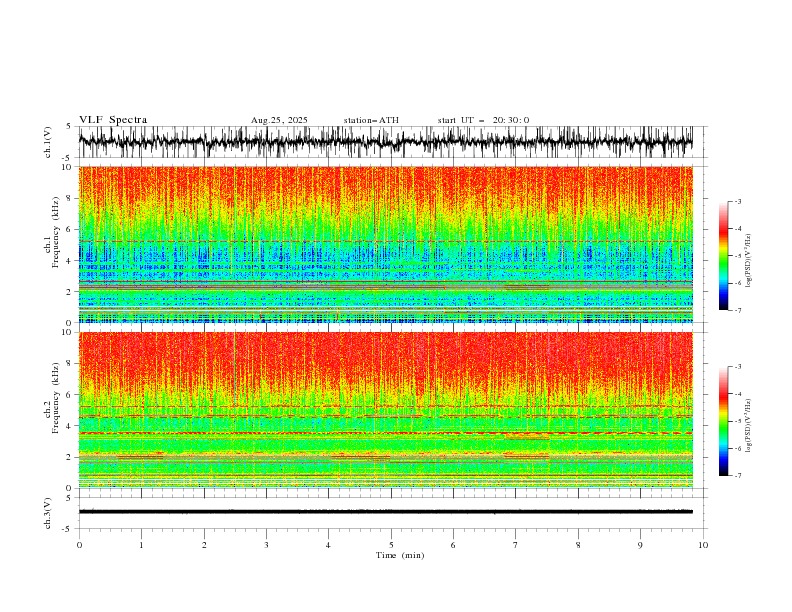Click the time axis tick label '2'

coord(204,545)
